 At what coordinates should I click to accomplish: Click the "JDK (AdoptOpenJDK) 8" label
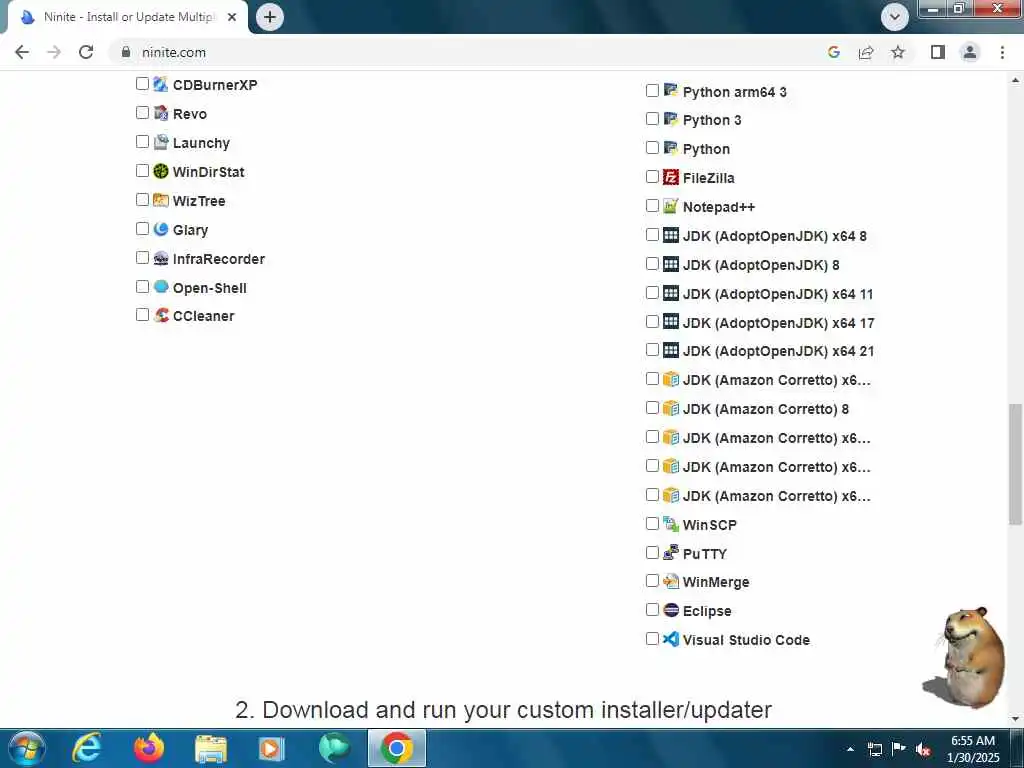tap(761, 265)
